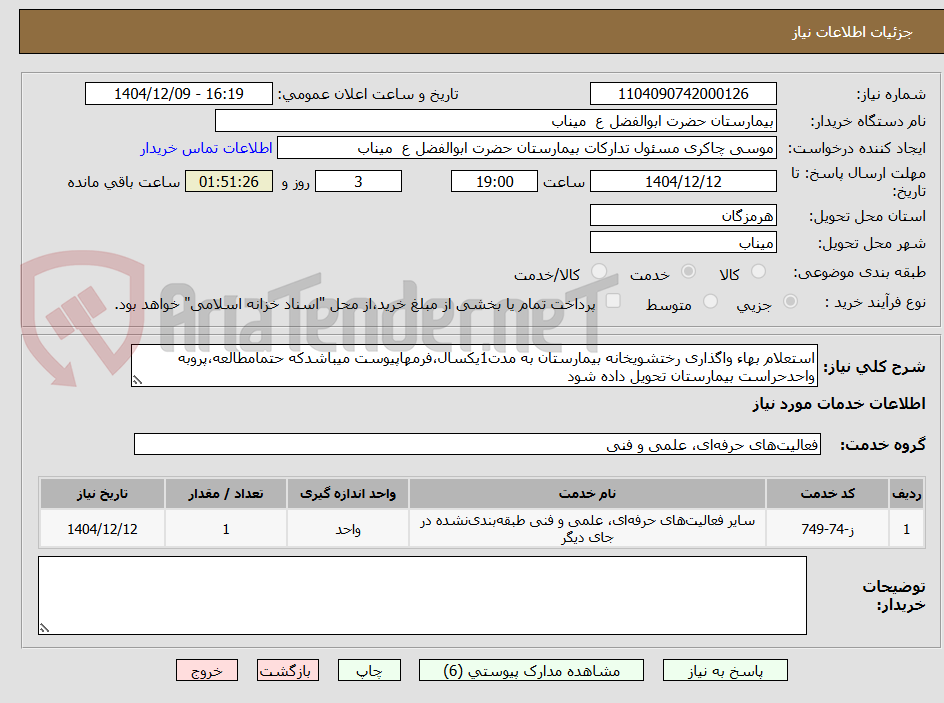Screen dimensions: 944x703
Task: Click the توضیحات خریدار buyer notes textarea
Action: click(422, 595)
